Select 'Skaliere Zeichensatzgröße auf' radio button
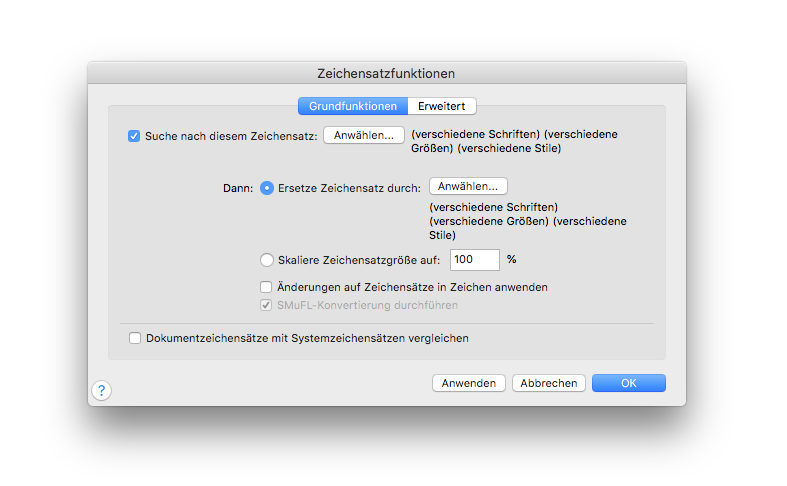787x486 pixels. point(267,260)
